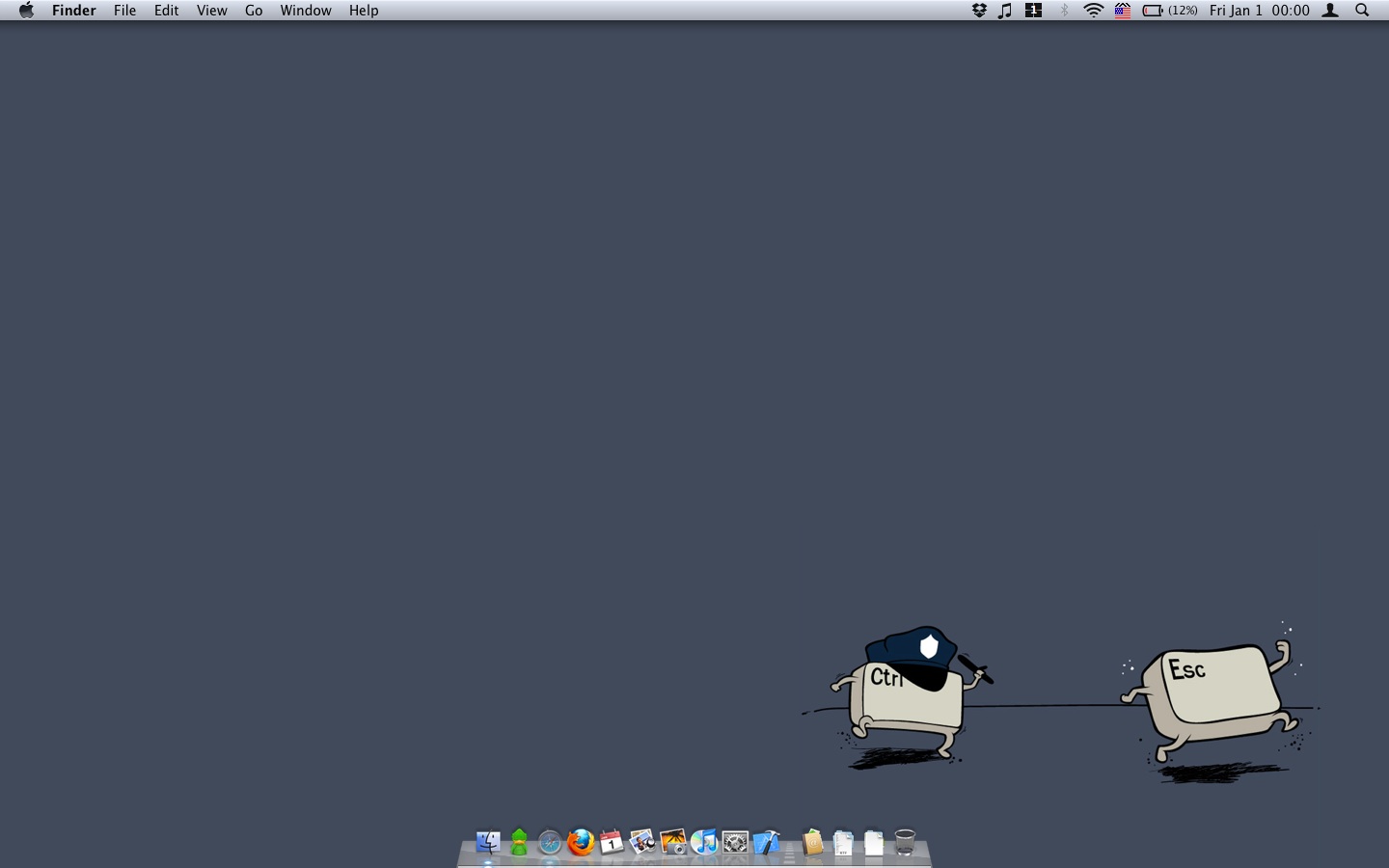Open iCal calendar in the Dock

tap(612, 842)
